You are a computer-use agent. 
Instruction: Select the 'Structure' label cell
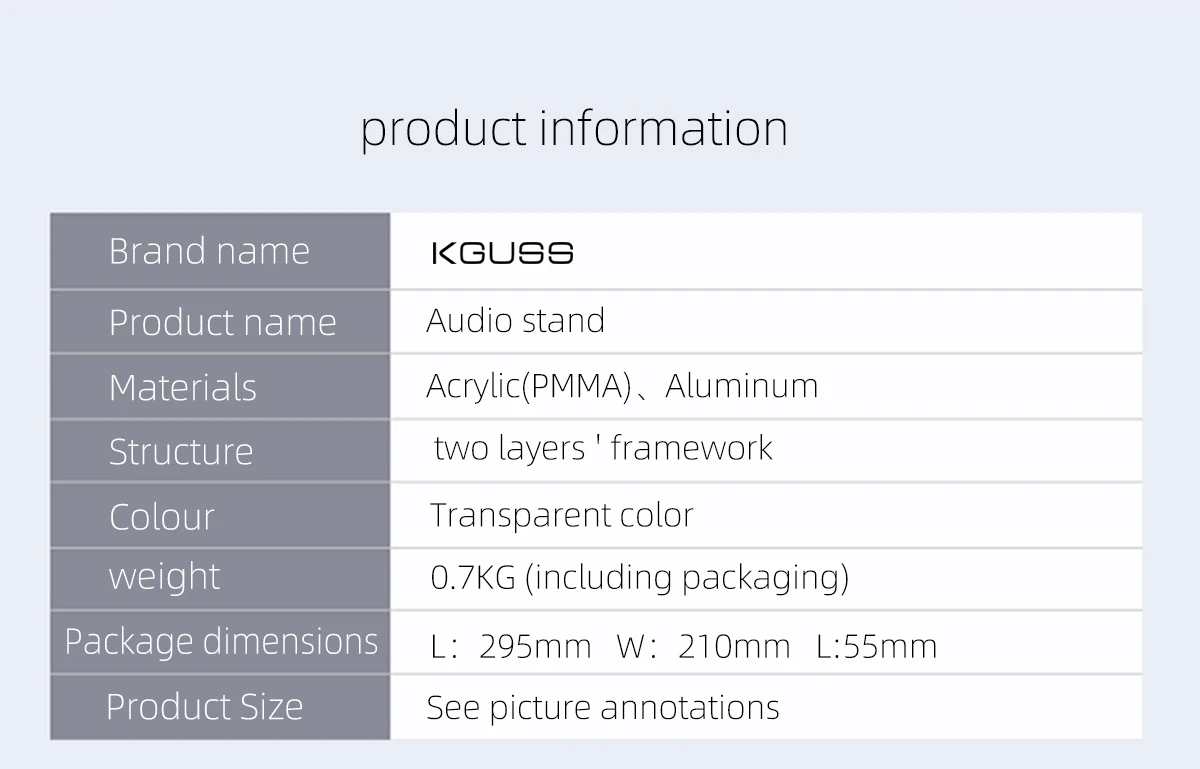(x=181, y=451)
